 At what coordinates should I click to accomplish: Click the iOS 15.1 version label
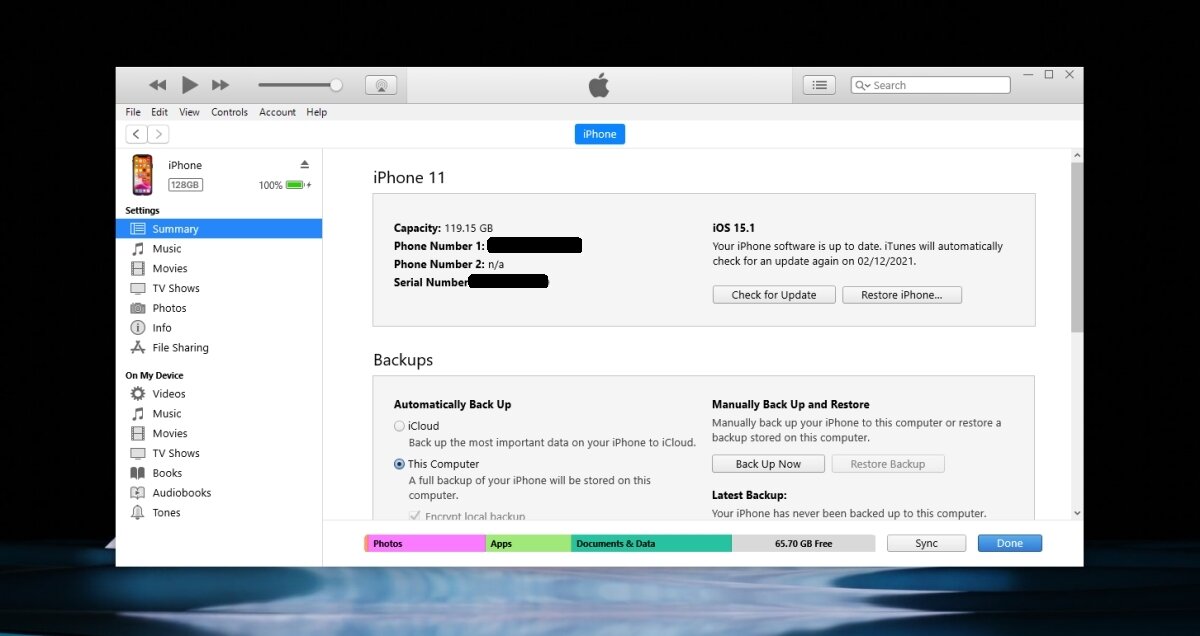point(733,228)
